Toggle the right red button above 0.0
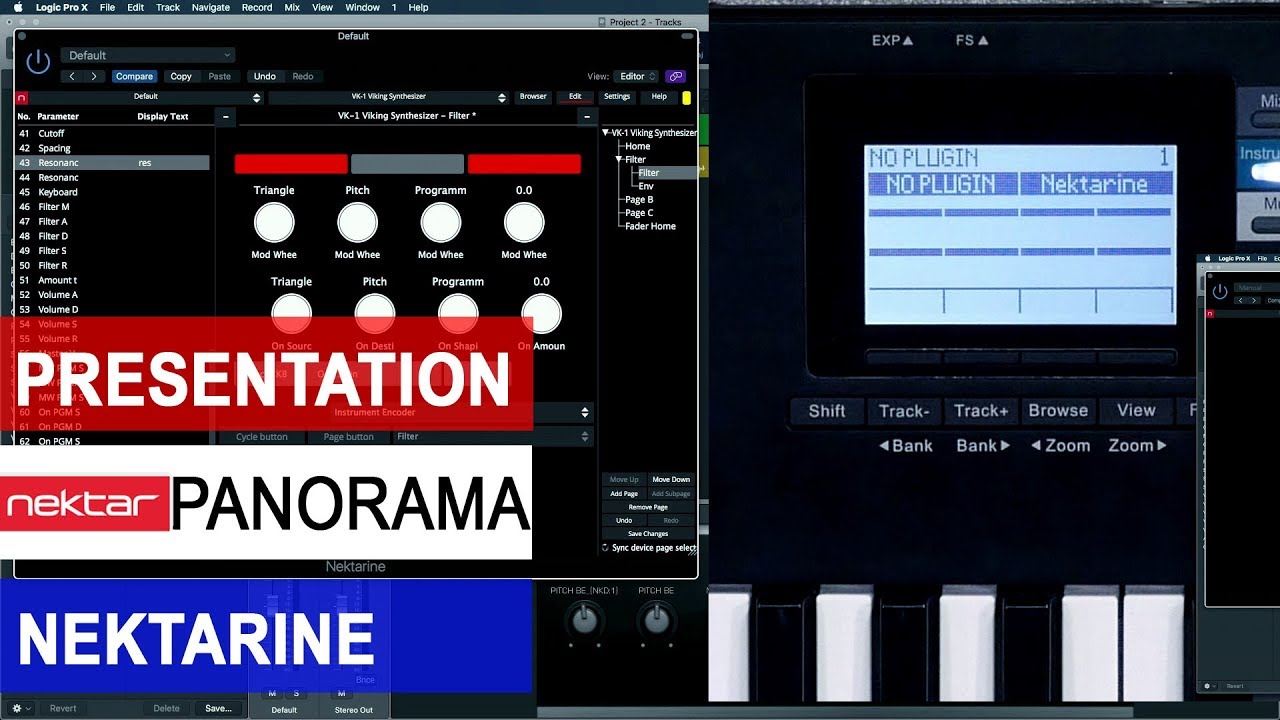This screenshot has width=1280, height=720. click(x=524, y=164)
